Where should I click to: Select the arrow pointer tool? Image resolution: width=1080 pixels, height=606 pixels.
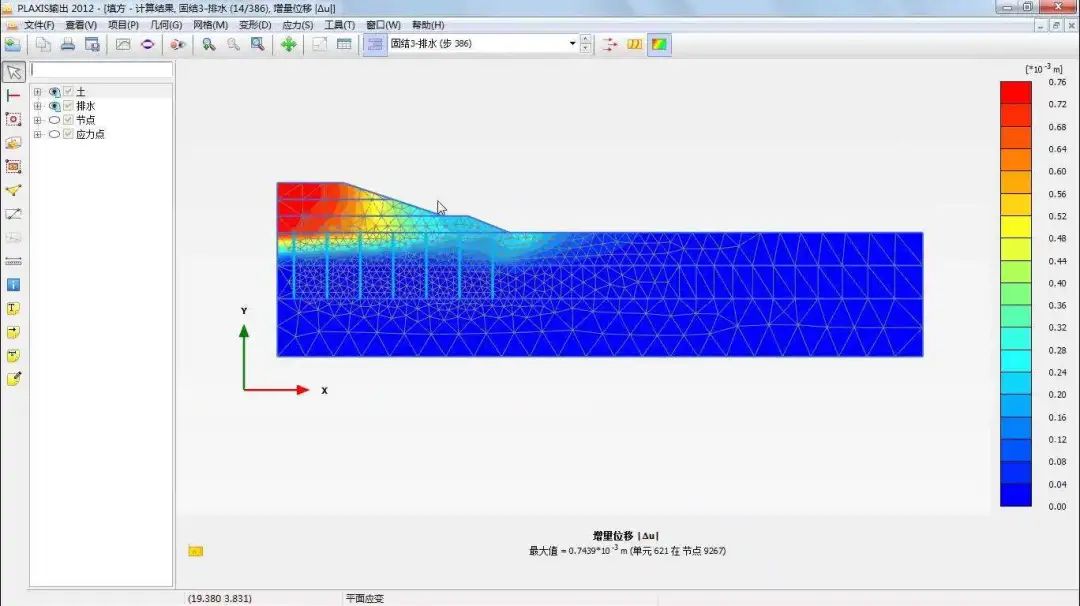tap(14, 72)
